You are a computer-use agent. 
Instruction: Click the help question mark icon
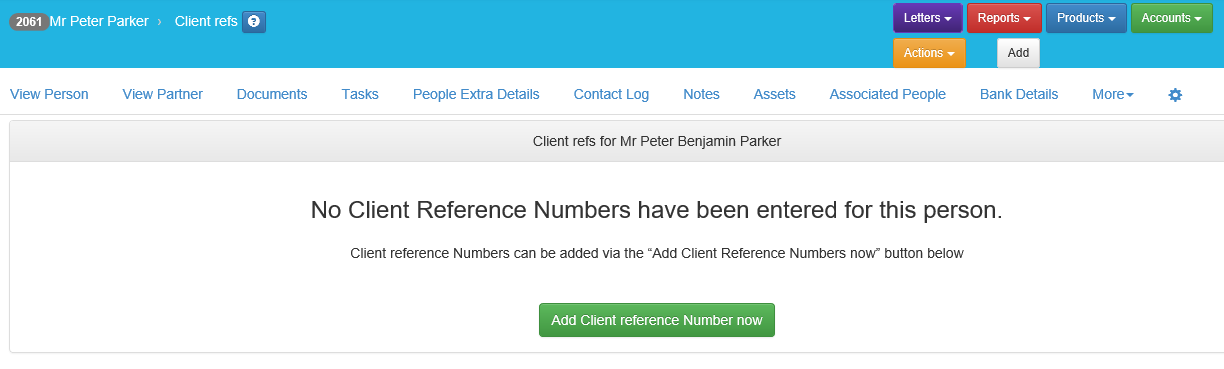[x=254, y=21]
